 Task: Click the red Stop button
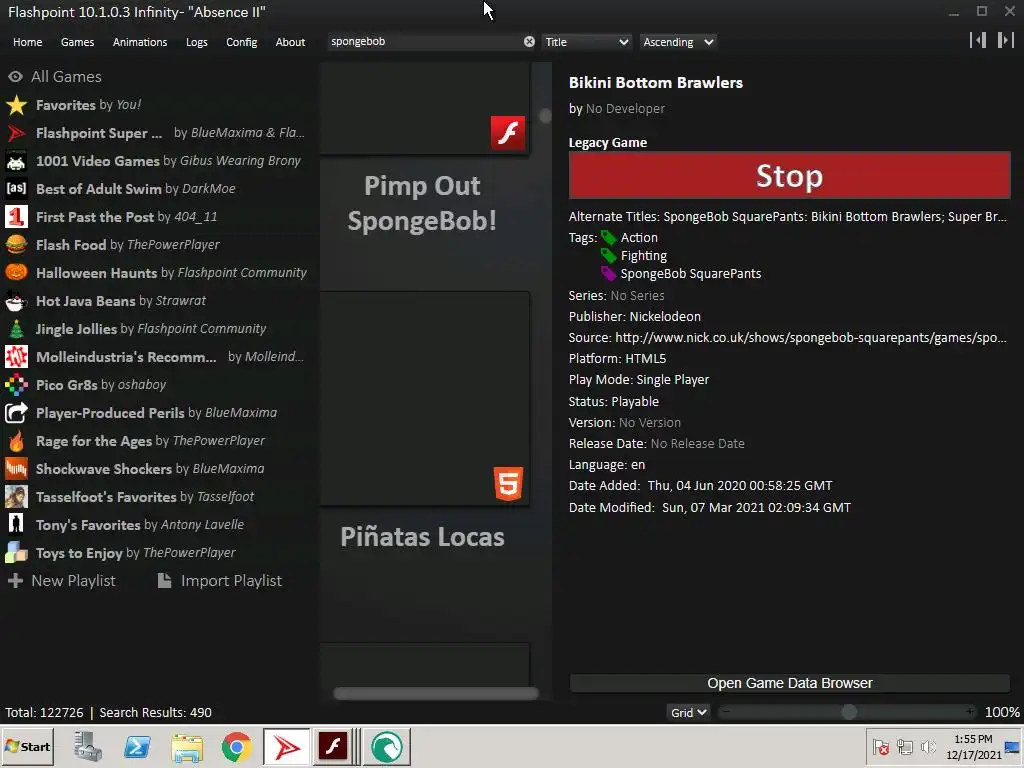(x=790, y=176)
